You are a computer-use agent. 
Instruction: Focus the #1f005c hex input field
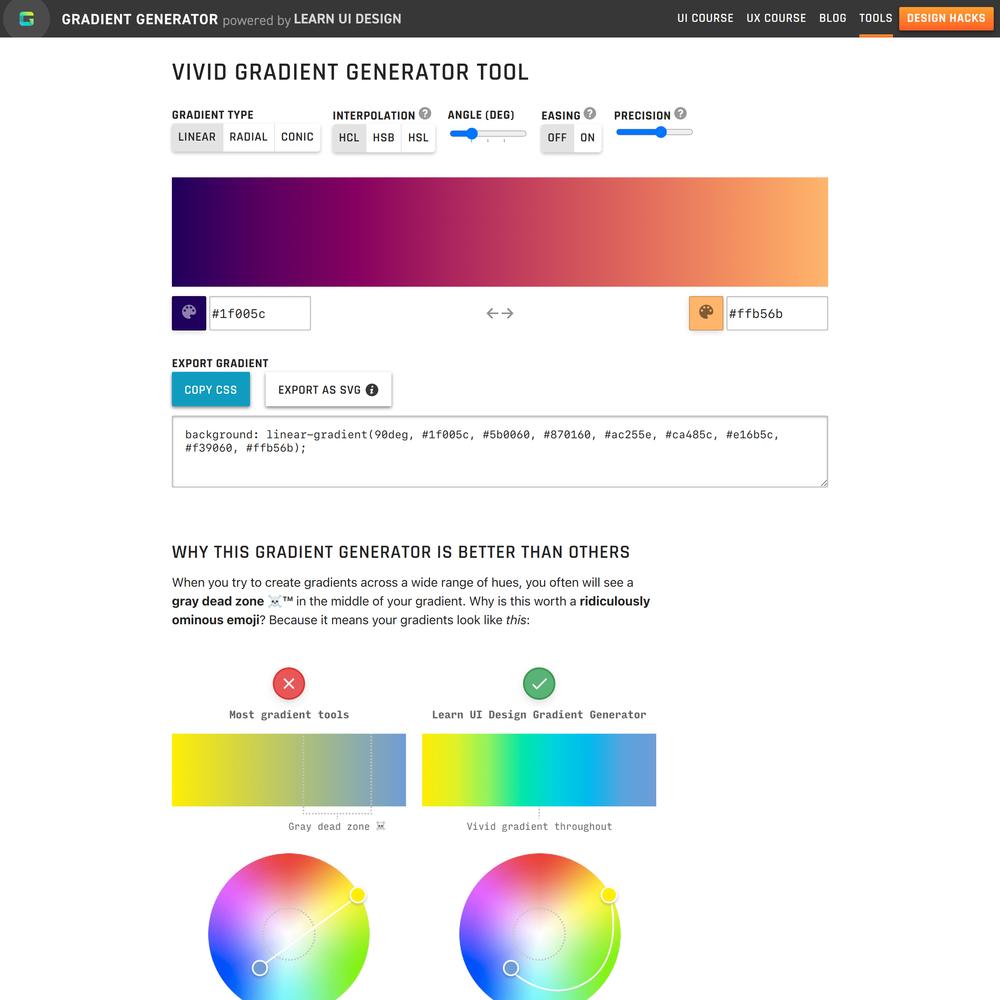tap(260, 313)
